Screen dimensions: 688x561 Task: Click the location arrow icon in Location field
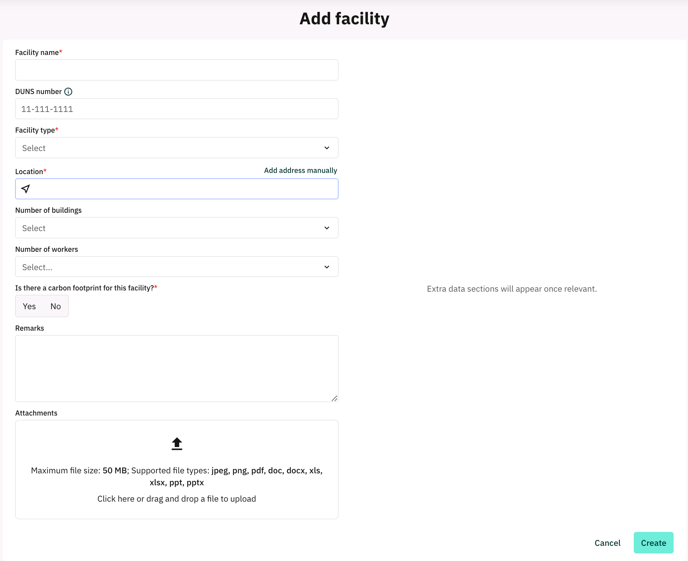coord(25,189)
